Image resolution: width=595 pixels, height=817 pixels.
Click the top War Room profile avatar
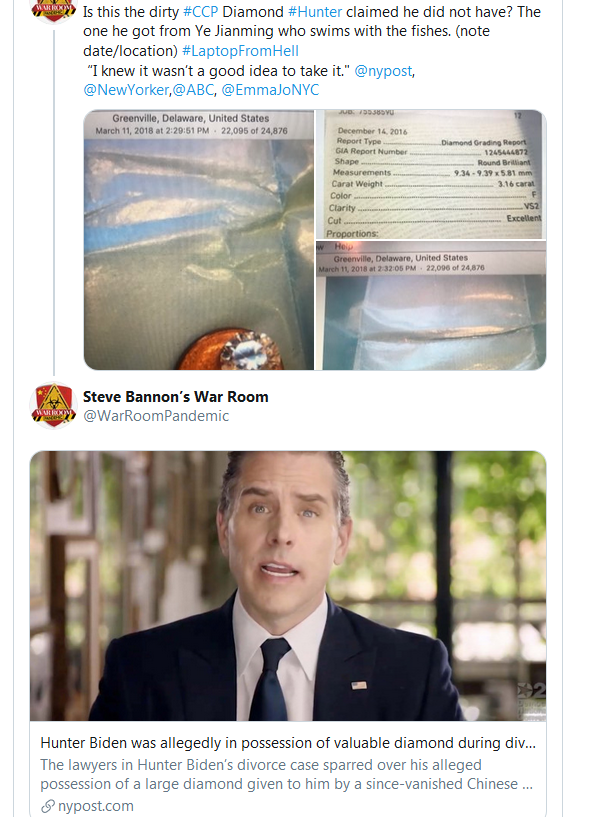pyautogui.click(x=53, y=10)
